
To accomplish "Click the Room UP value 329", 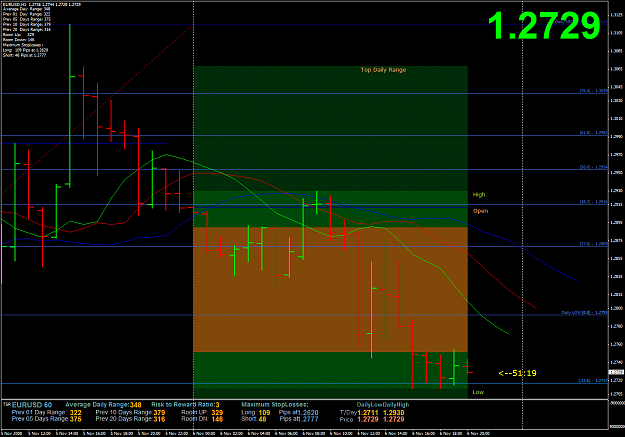I will click(x=217, y=413).
